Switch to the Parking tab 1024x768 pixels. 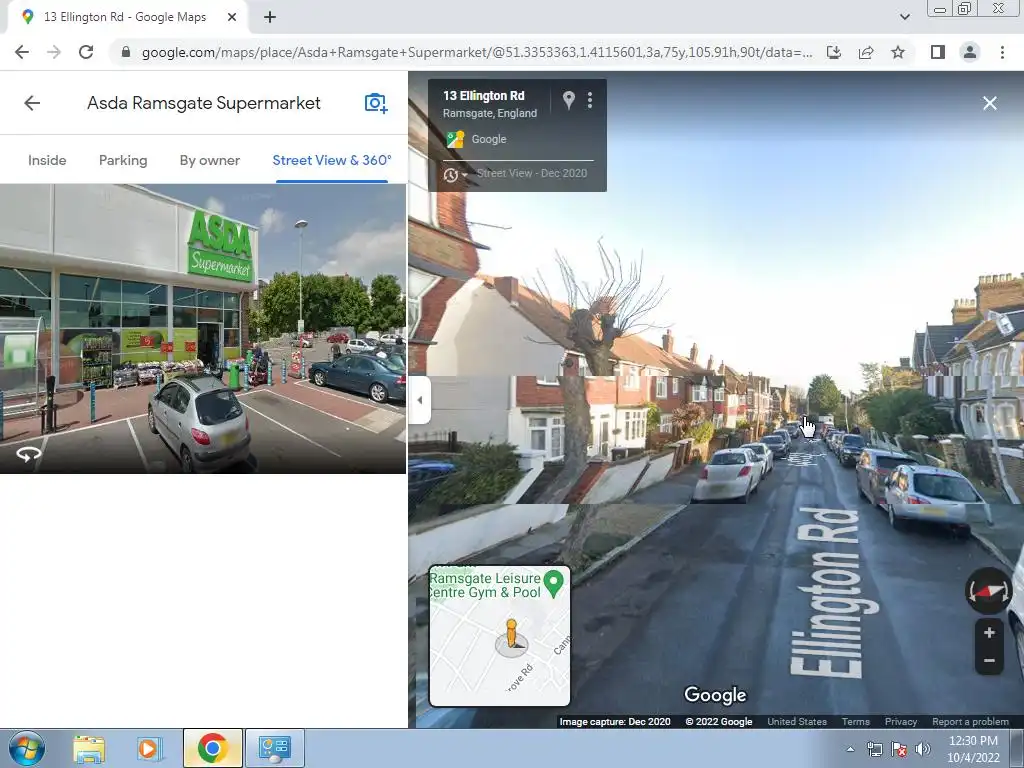(123, 160)
